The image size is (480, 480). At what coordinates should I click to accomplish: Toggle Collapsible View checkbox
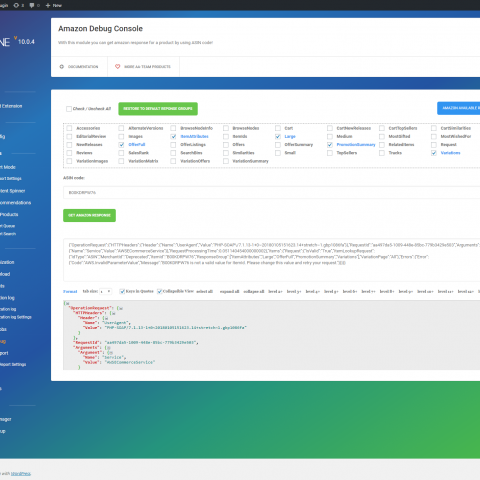(159, 291)
